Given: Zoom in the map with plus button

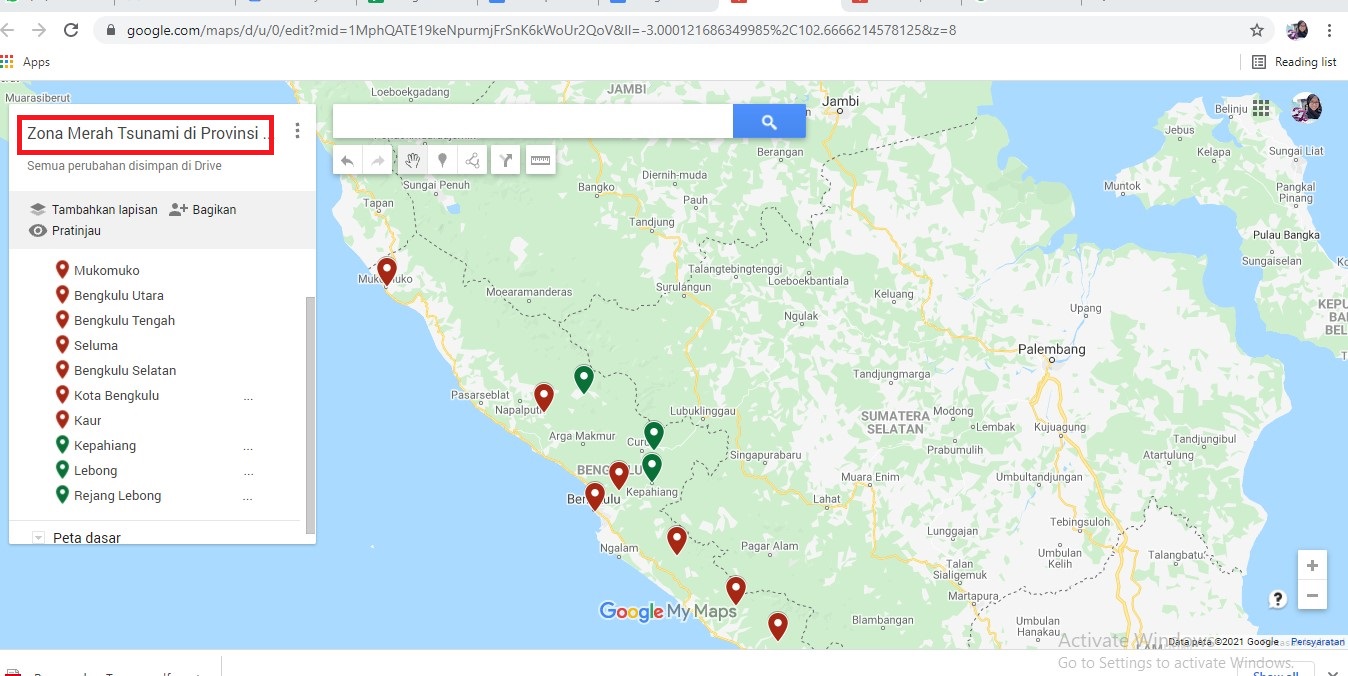Looking at the screenshot, I should coord(1312,565).
